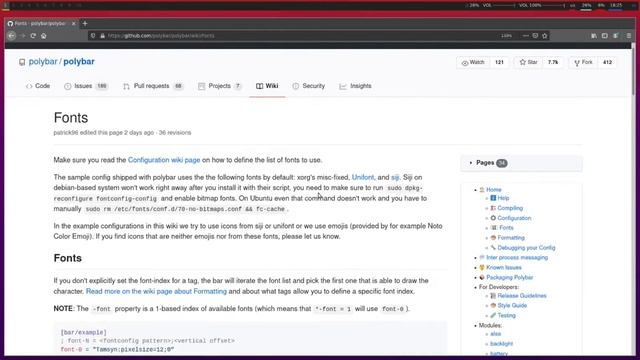Screen dimensions: 640x360
Task: Open Debugging your Config sidebar link
Action: coord(526,248)
